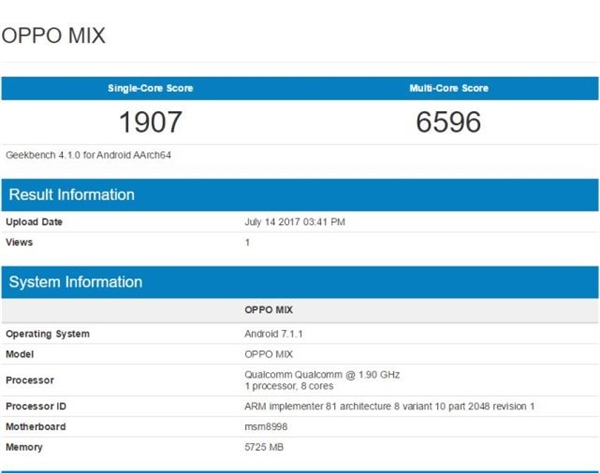This screenshot has height=473, width=600.
Task: Click the System Information section header
Action: tap(75, 282)
